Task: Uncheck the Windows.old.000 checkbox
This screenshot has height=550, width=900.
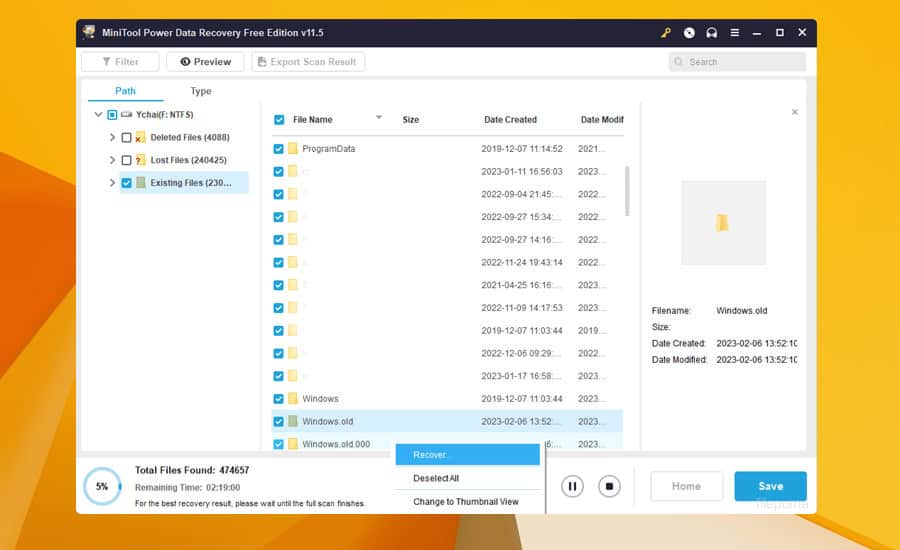Action: pyautogui.click(x=278, y=444)
